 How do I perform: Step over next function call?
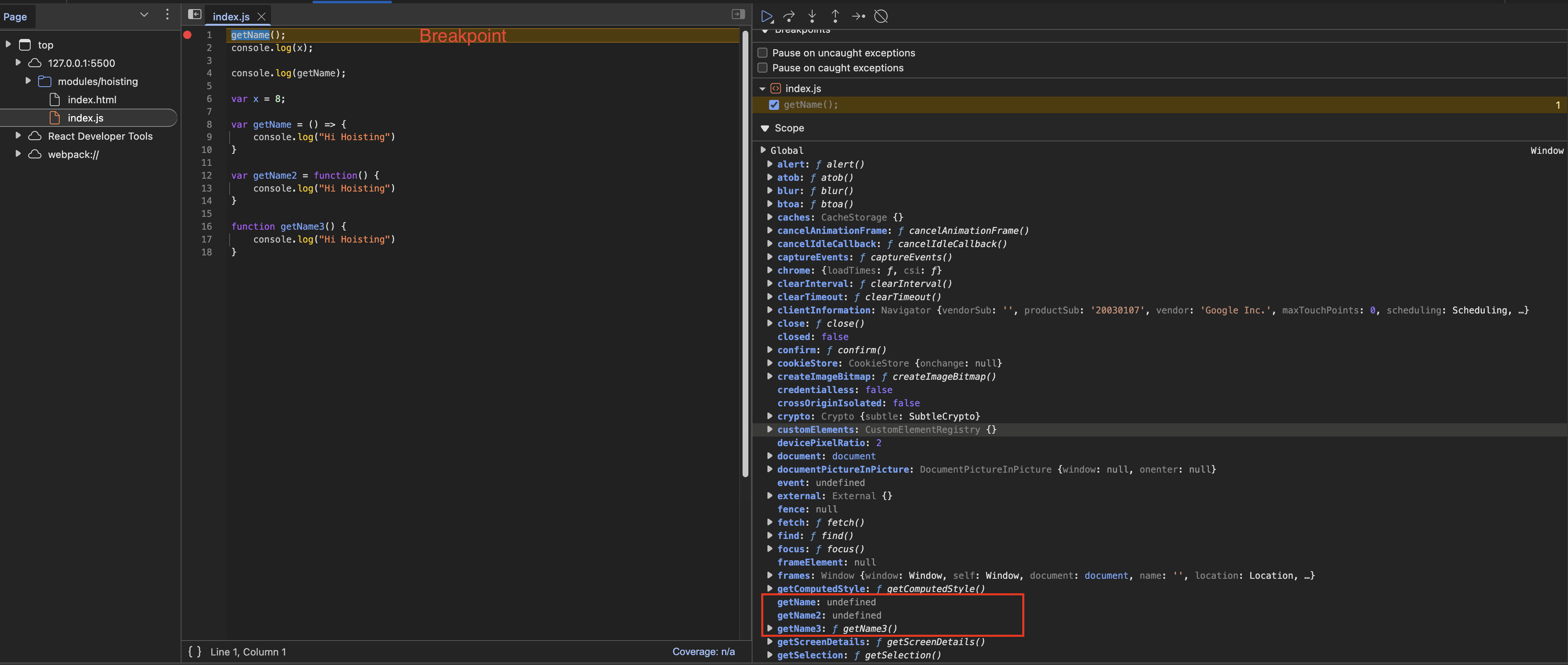pos(789,17)
